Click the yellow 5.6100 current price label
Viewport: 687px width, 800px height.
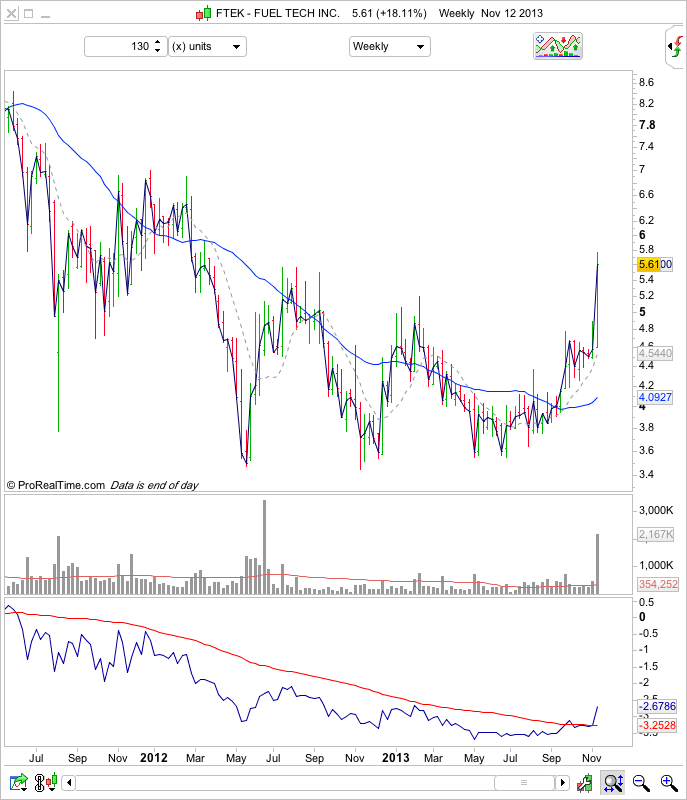click(655, 264)
